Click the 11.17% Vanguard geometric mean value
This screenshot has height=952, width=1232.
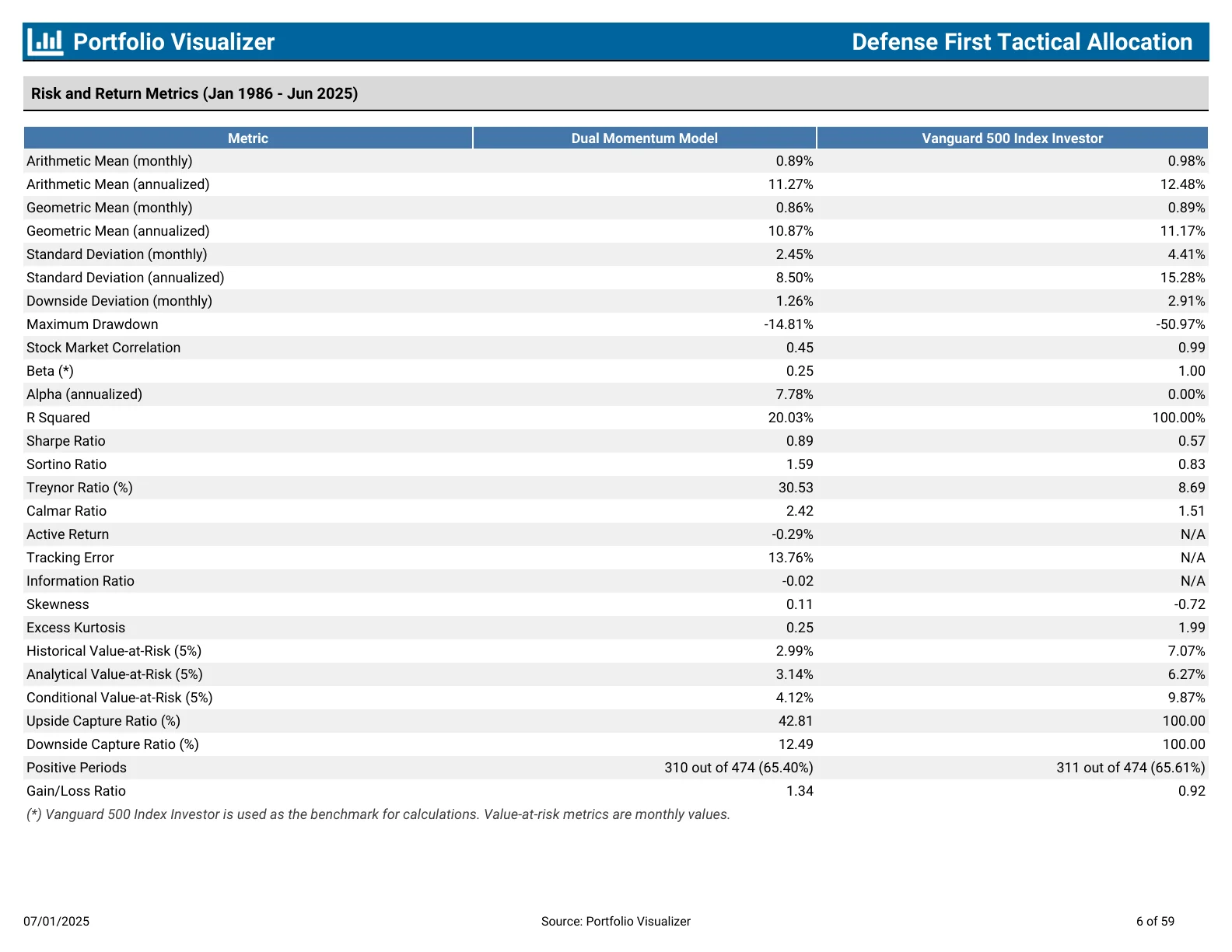(x=1183, y=231)
